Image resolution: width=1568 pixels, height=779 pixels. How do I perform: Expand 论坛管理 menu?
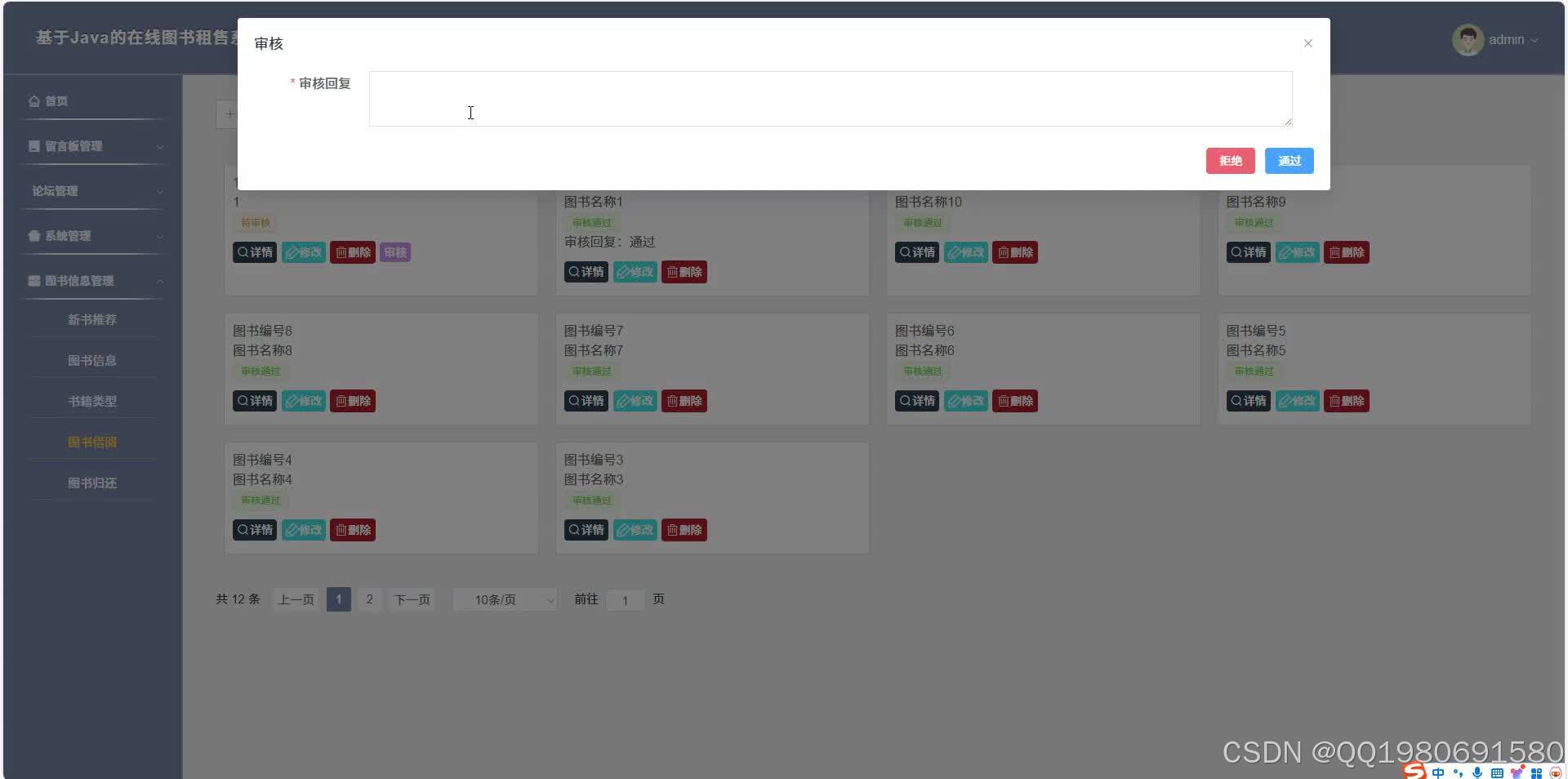(x=94, y=191)
